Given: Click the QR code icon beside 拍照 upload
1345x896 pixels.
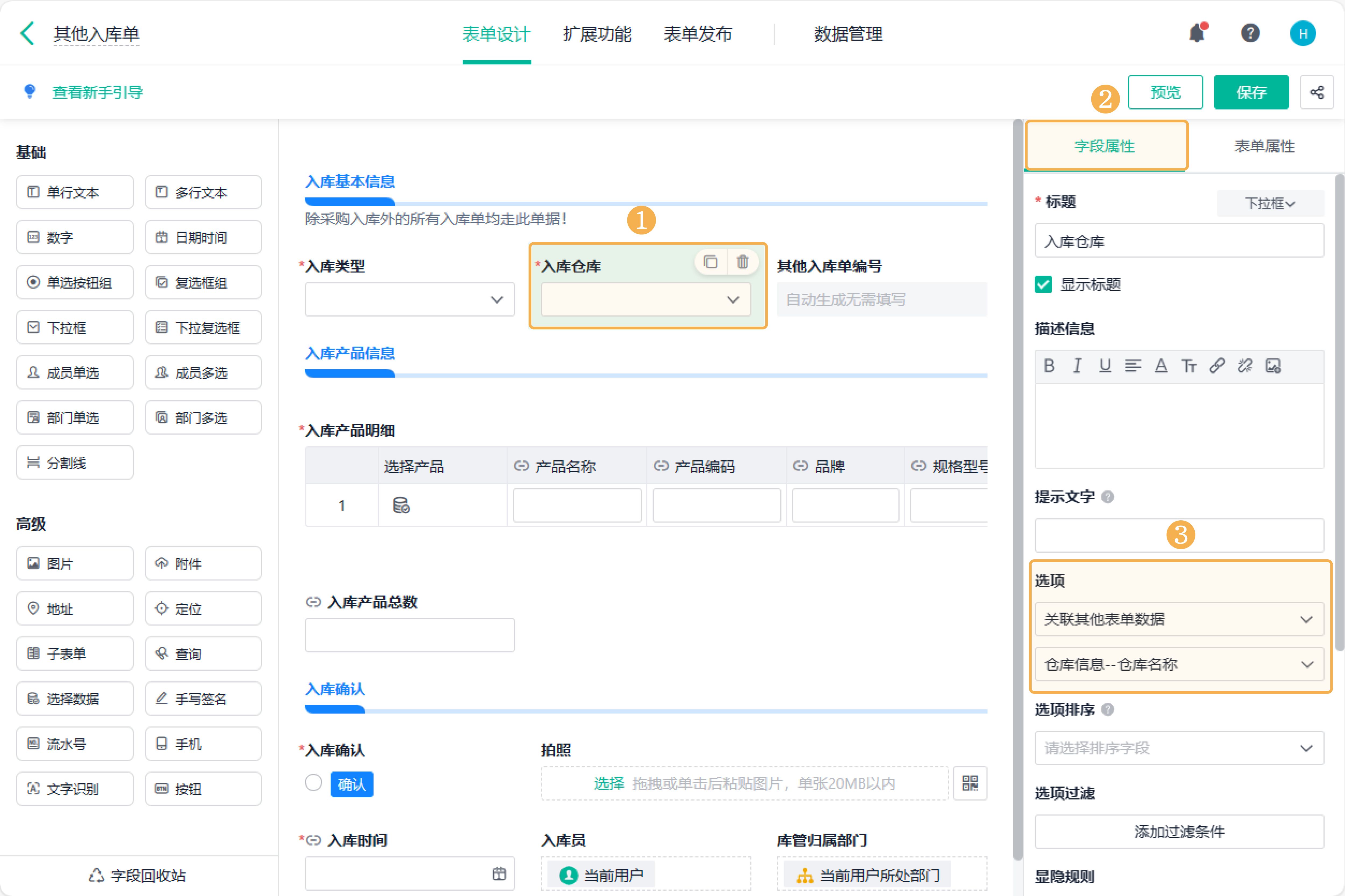Looking at the screenshot, I should [x=969, y=783].
